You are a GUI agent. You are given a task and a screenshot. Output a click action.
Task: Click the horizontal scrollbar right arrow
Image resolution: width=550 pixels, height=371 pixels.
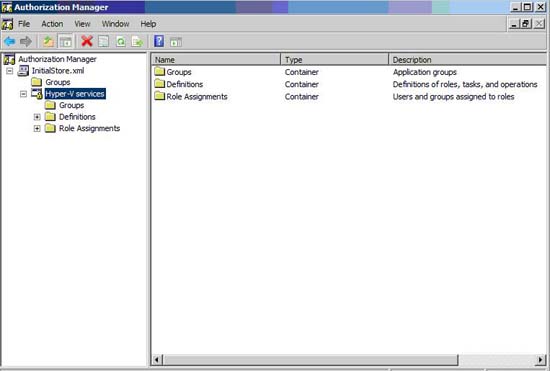point(541,360)
